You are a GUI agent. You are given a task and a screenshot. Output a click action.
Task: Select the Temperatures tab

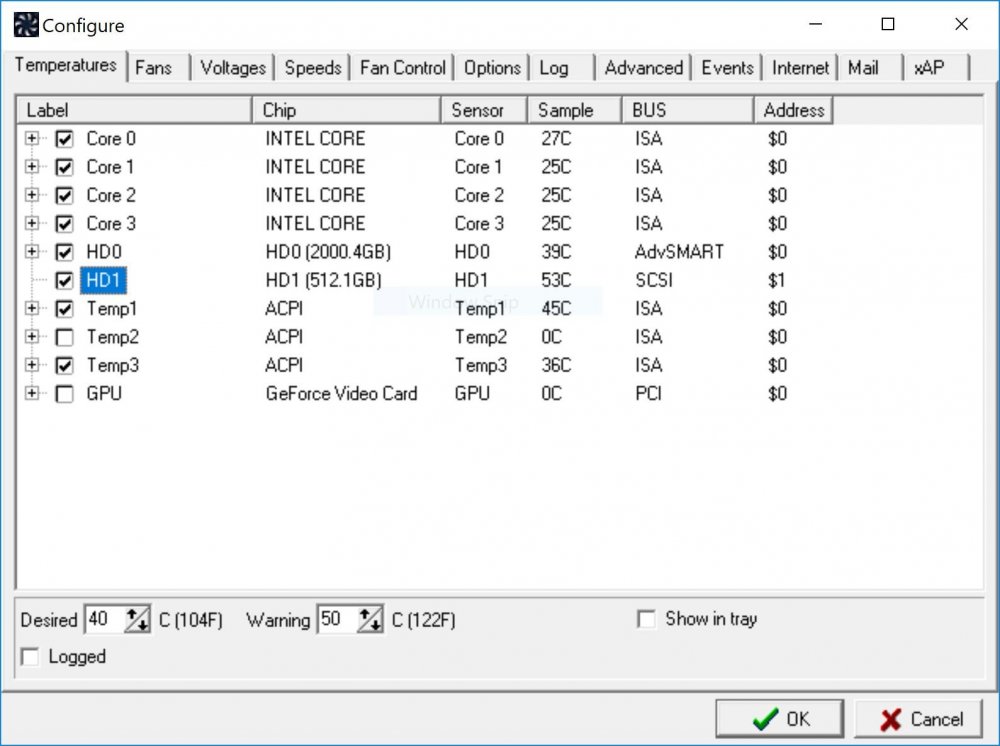click(x=66, y=65)
